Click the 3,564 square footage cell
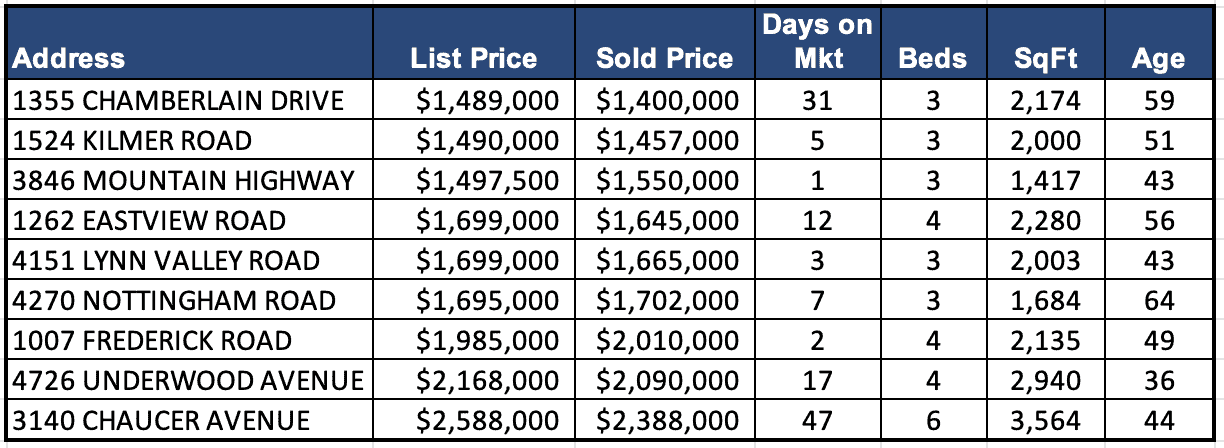The image size is (1224, 448). 1045,420
